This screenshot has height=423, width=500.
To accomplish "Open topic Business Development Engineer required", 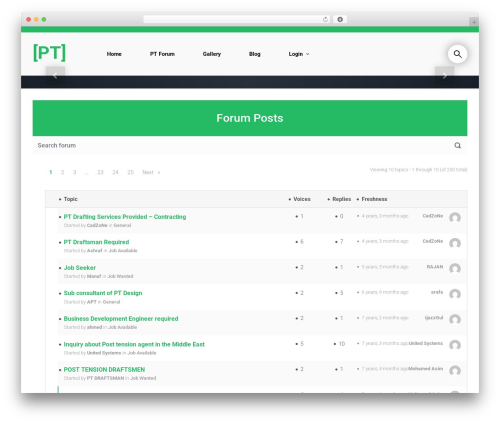I will point(121,319).
